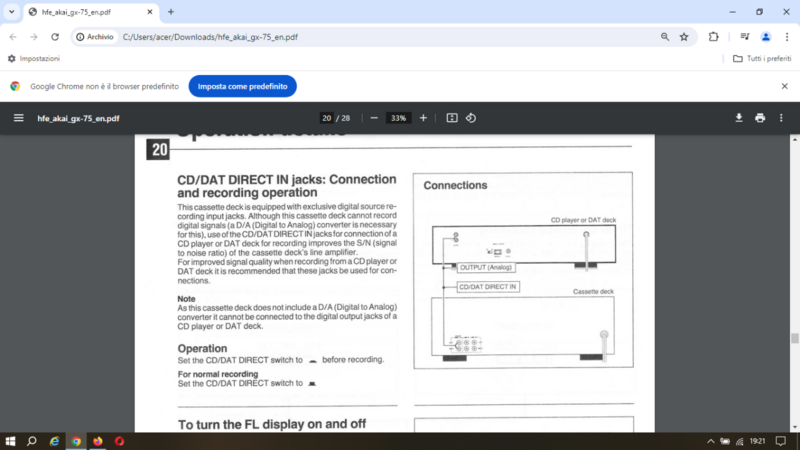Open the Windows Start menu

pyautogui.click(x=12, y=440)
